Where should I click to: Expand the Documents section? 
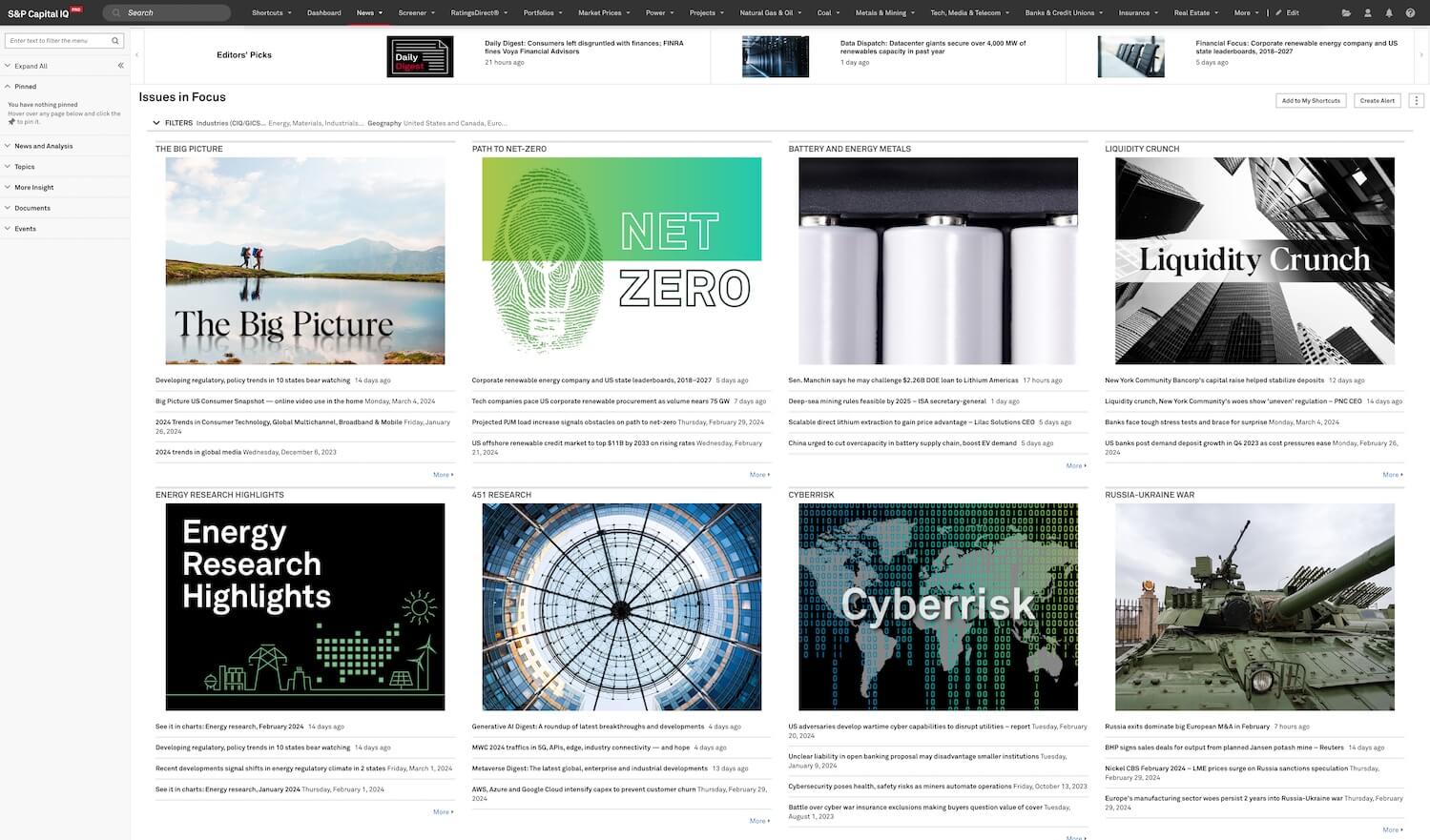28,208
